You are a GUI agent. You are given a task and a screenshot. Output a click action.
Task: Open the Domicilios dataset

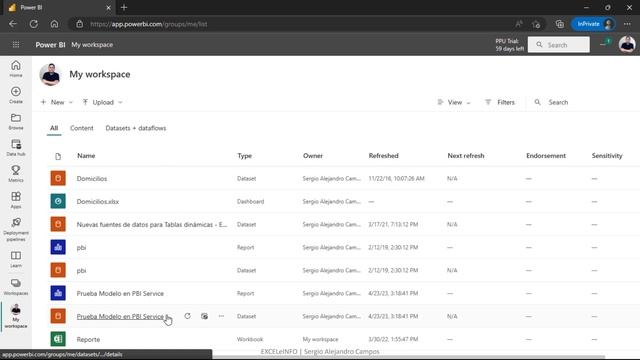(92, 178)
